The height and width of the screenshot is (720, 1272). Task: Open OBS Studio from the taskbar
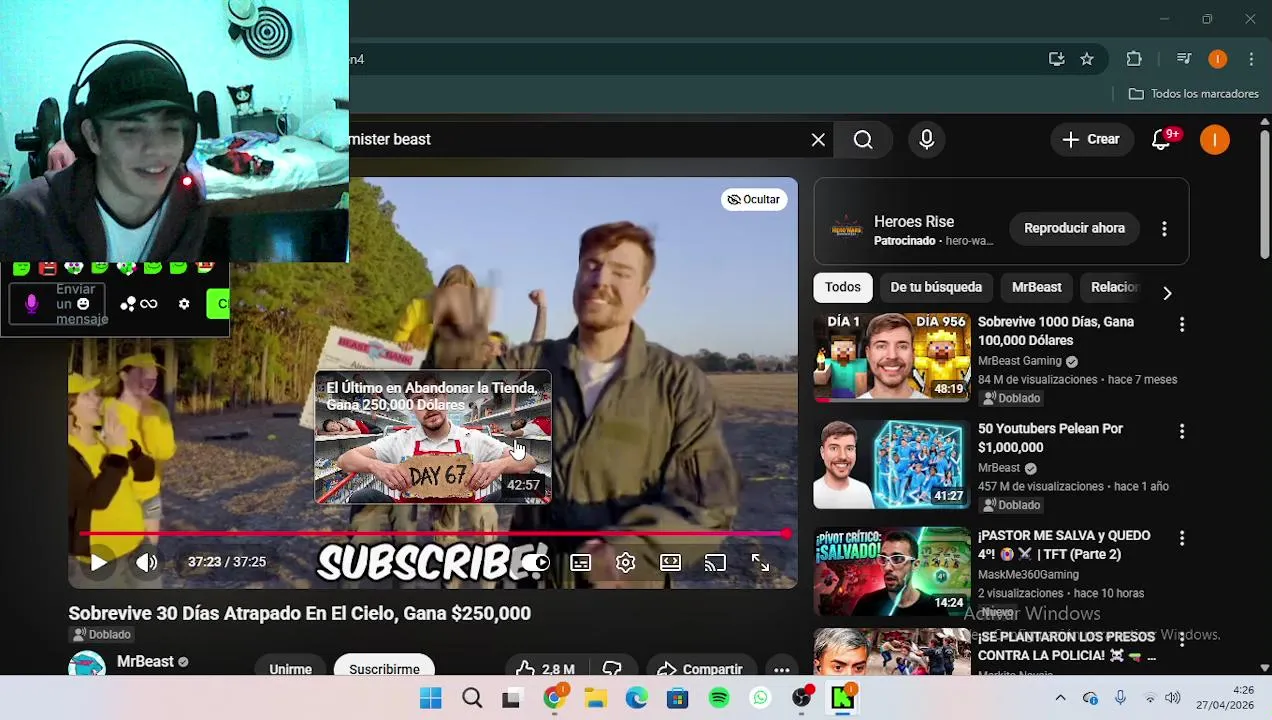coord(801,698)
